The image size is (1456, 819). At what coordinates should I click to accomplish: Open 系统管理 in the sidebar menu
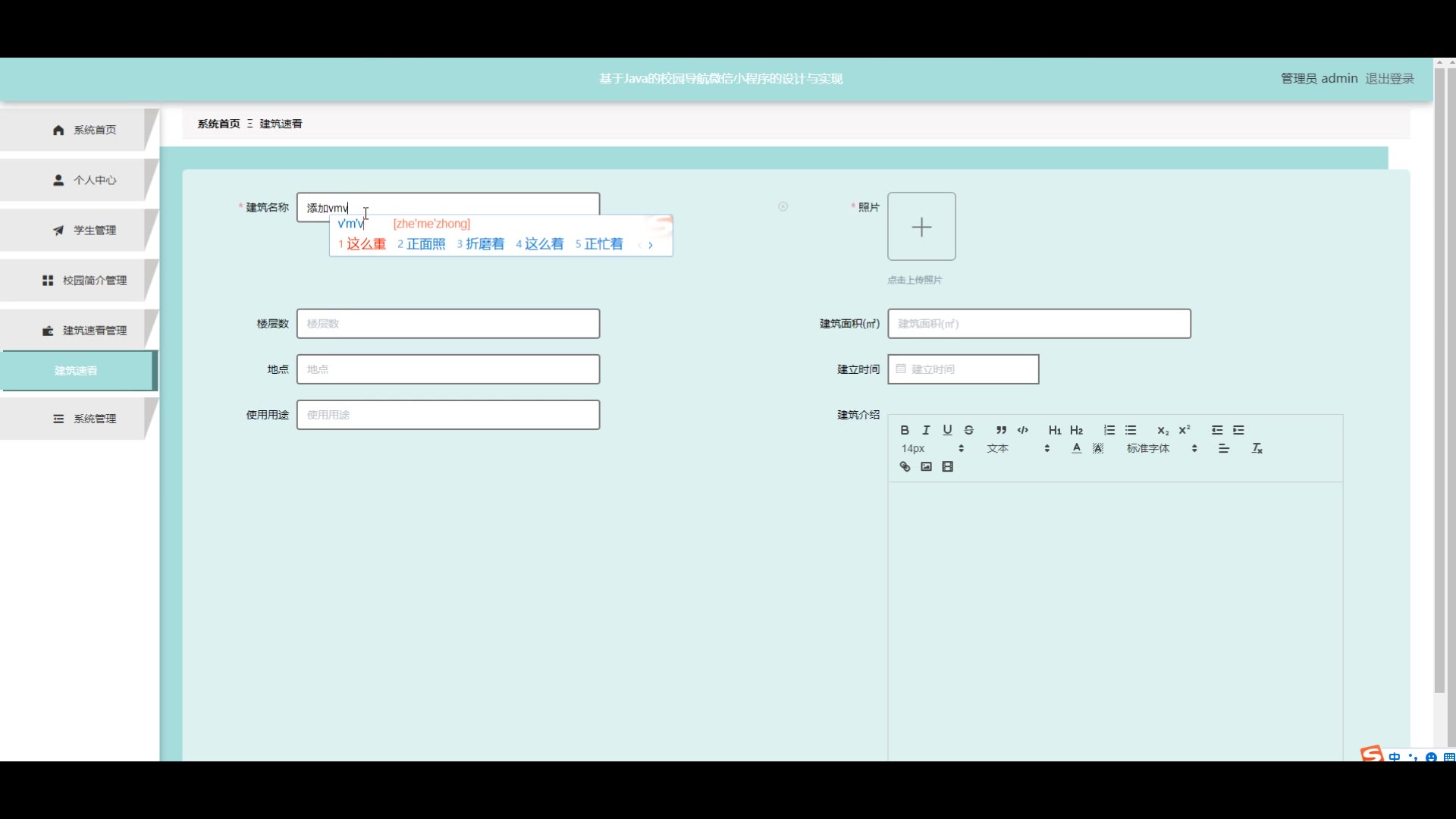point(85,419)
